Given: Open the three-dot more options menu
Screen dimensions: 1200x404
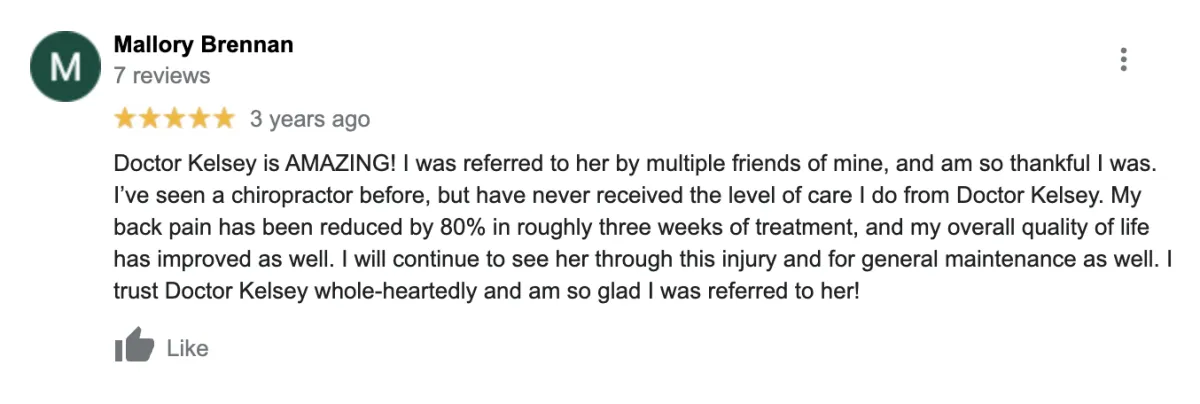Looking at the screenshot, I should click(1124, 60).
